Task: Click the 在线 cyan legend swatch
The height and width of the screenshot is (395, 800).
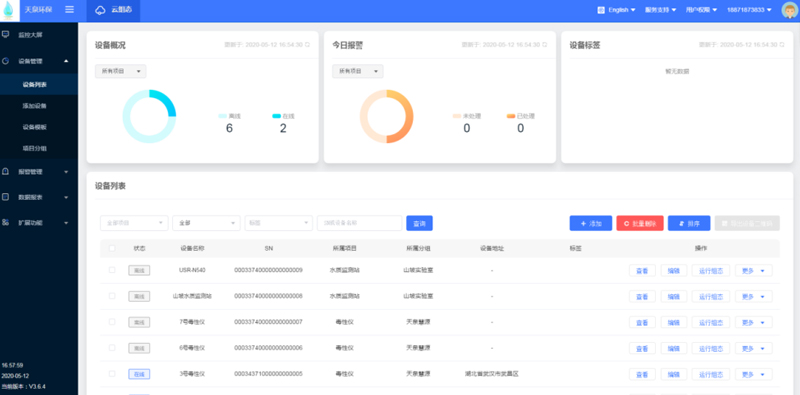Action: pos(277,116)
